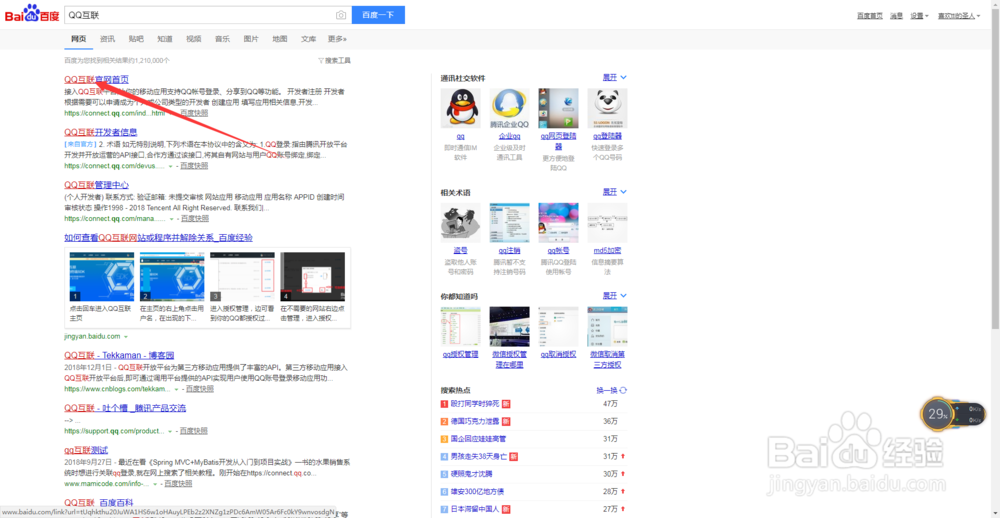Open the QQ互联官网首页 result
Viewport: 1000px width, 518px height.
click(96, 80)
